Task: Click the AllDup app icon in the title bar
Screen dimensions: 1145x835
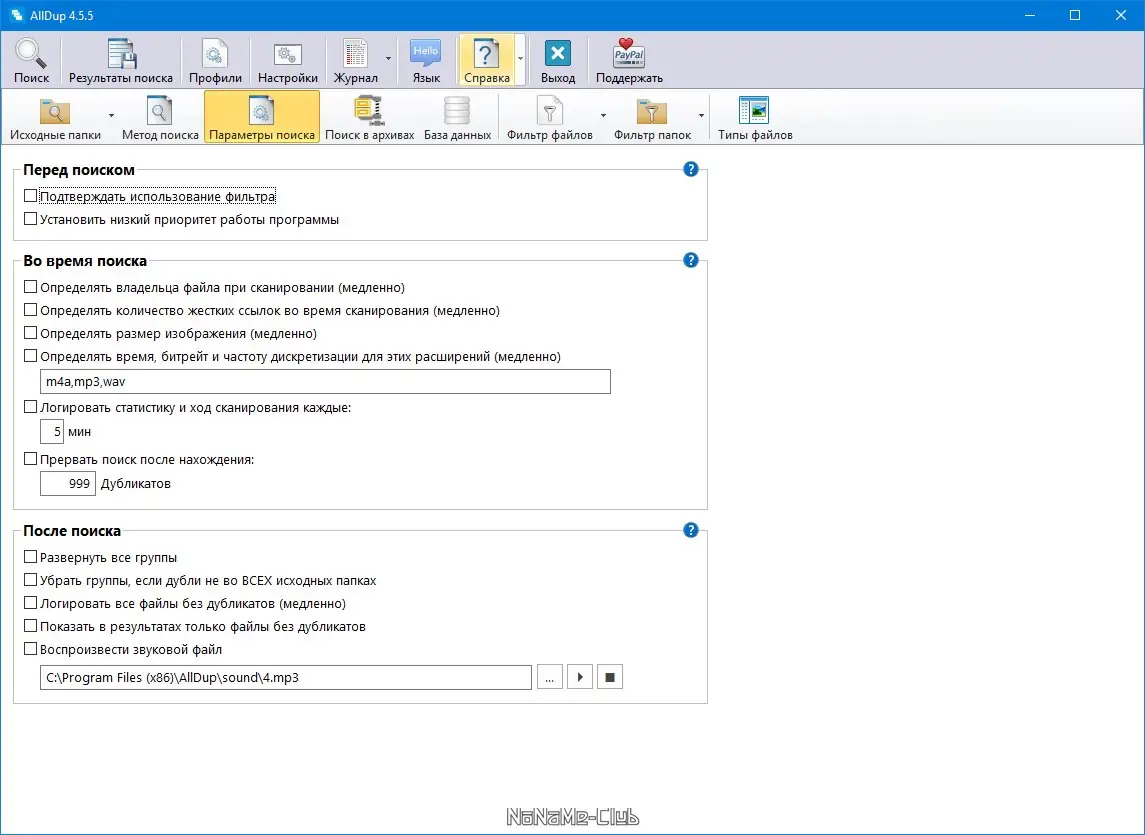Action: [17, 15]
